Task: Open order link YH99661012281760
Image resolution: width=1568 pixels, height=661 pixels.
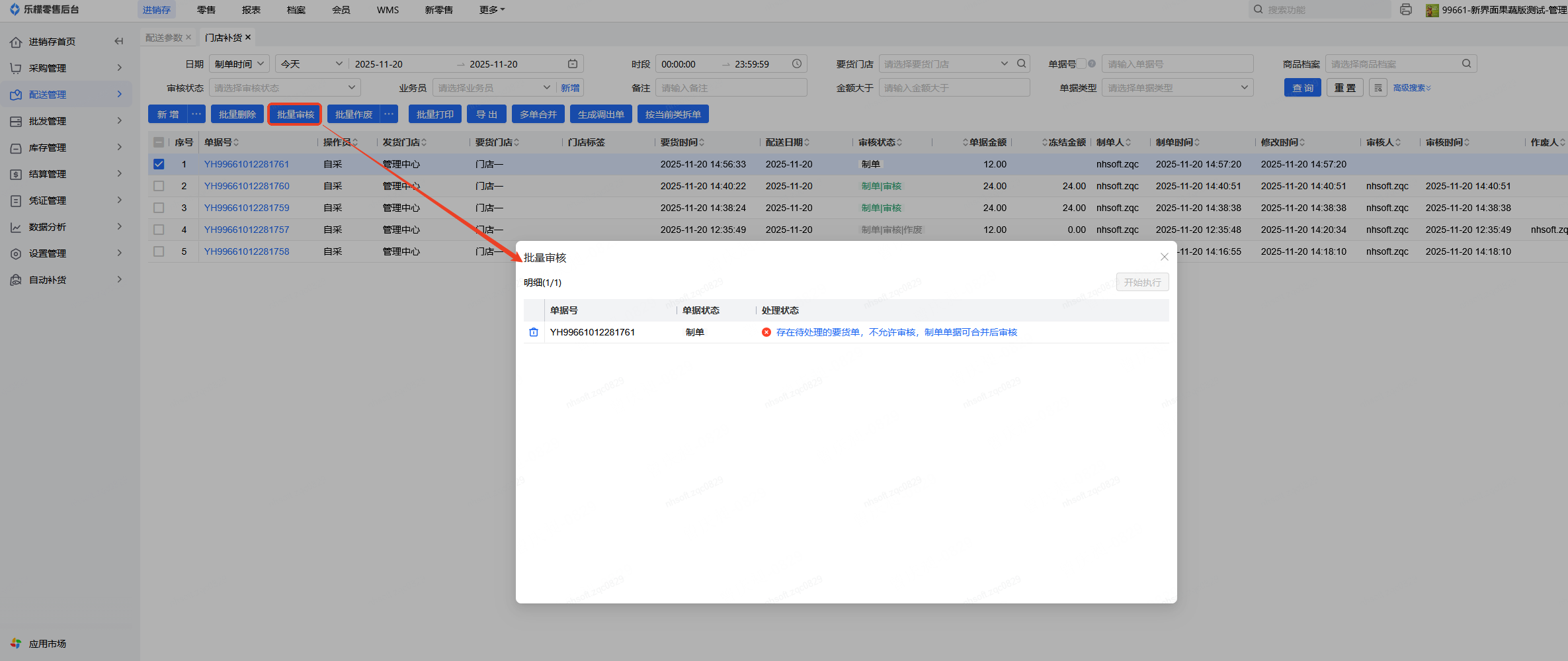Action: 247,186
